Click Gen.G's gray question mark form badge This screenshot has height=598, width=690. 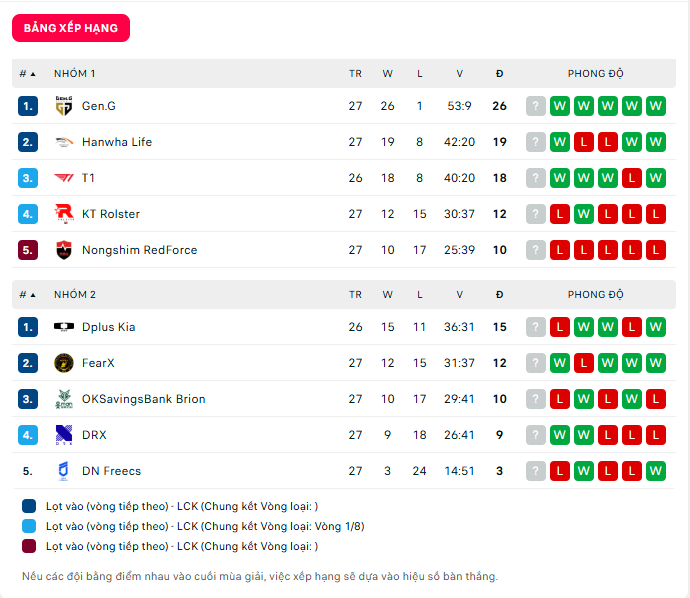click(536, 106)
